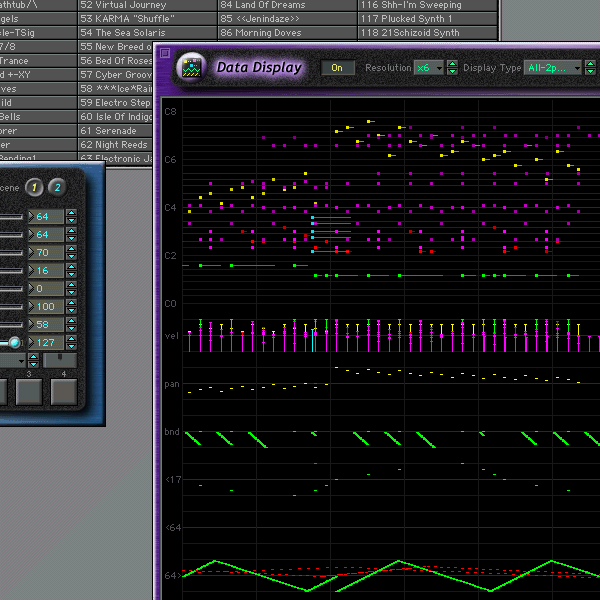Screen dimensions: 600x600
Task: Increase the 70 value with its up arrow
Action: (x=71, y=249)
